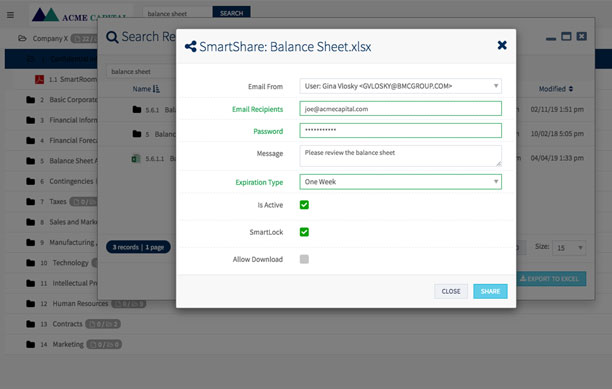Screen dimensions: 612x389
Task: Click the Company X label in tree
Action: click(x=50, y=38)
